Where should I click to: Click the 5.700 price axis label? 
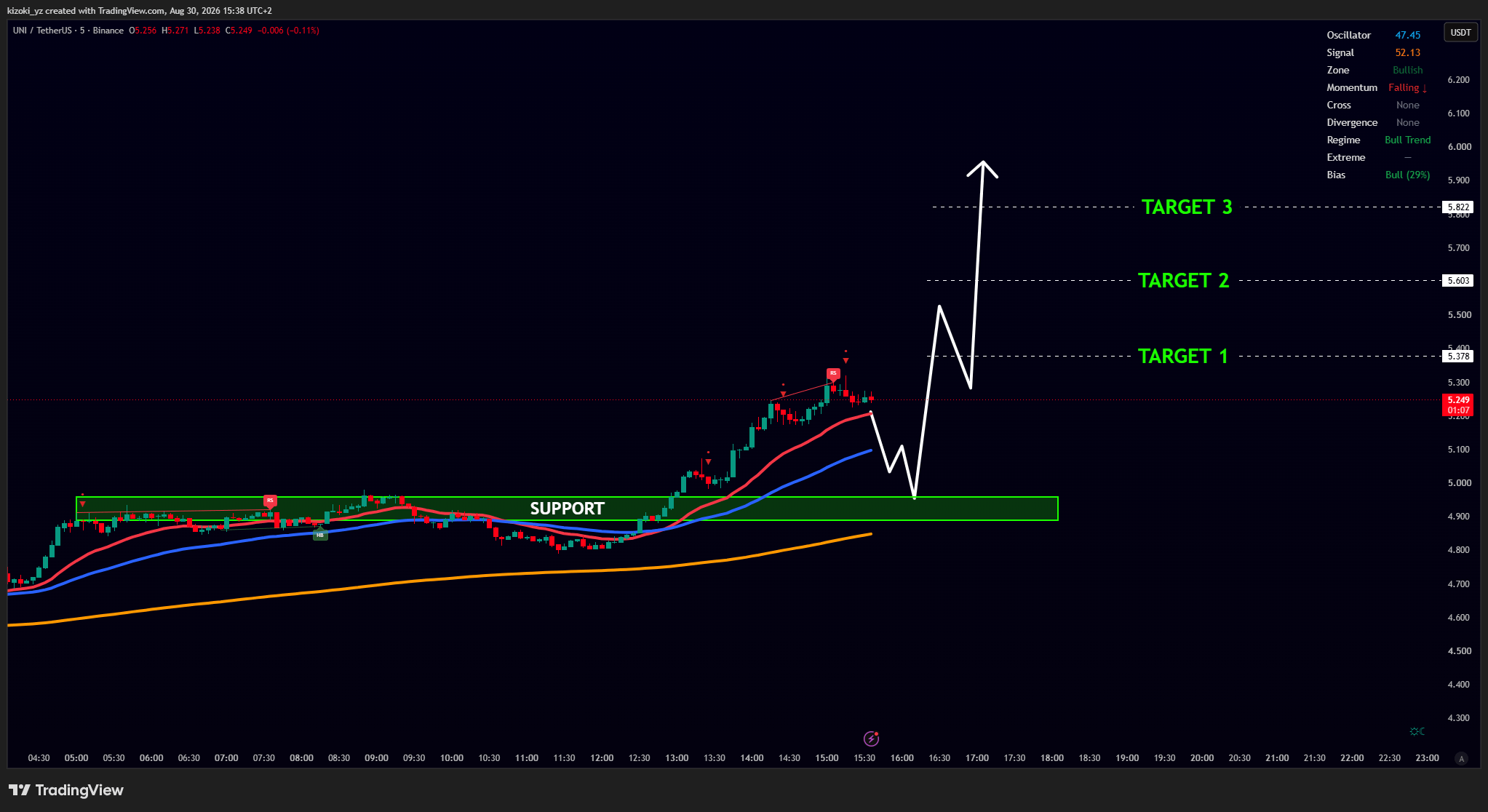[x=1458, y=248]
